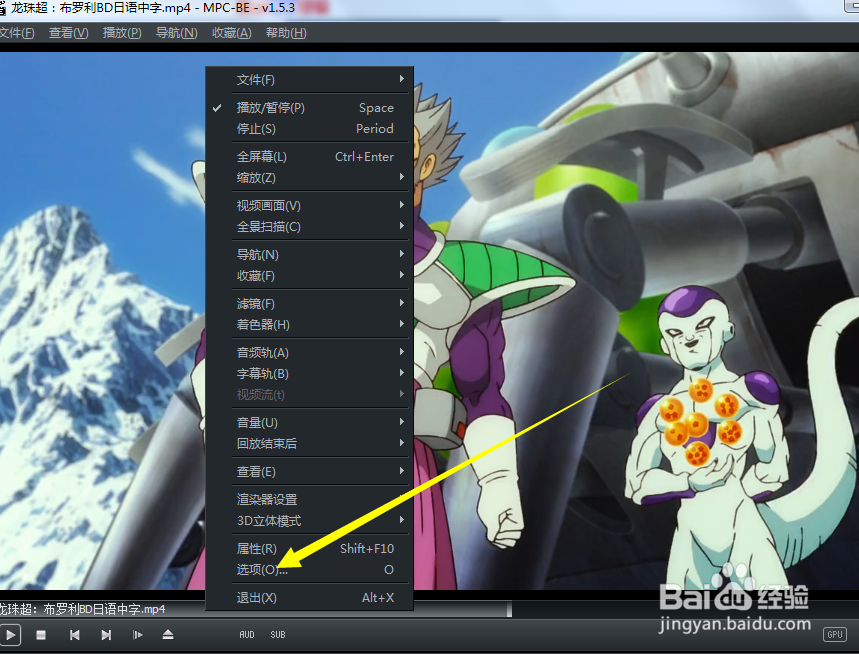The image size is (859, 654).
Task: Expand the 3D立体模式 submenu
Action: tap(310, 521)
